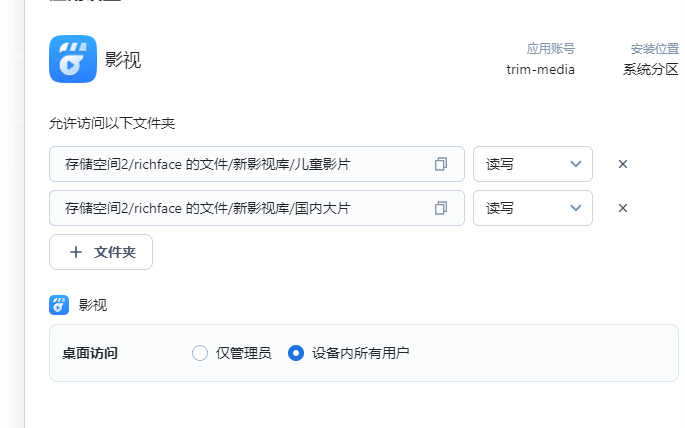Screen dimensions: 685x428
Task: Click the plus icon on 文件夹 button
Action: 76,252
